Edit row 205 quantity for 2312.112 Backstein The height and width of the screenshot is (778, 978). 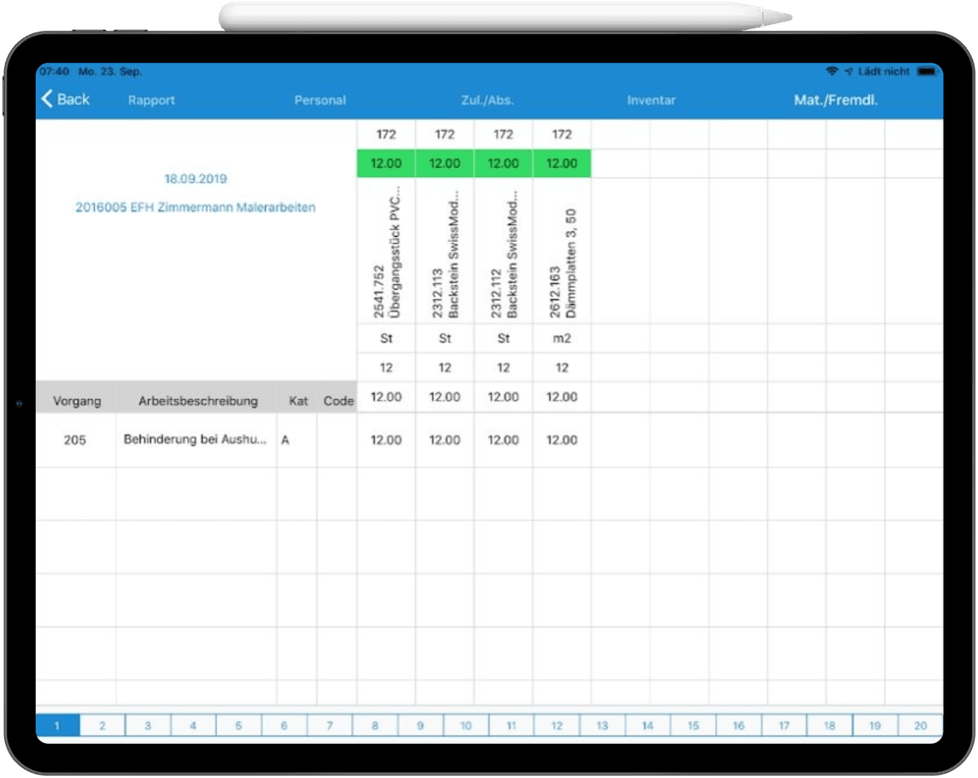point(503,440)
